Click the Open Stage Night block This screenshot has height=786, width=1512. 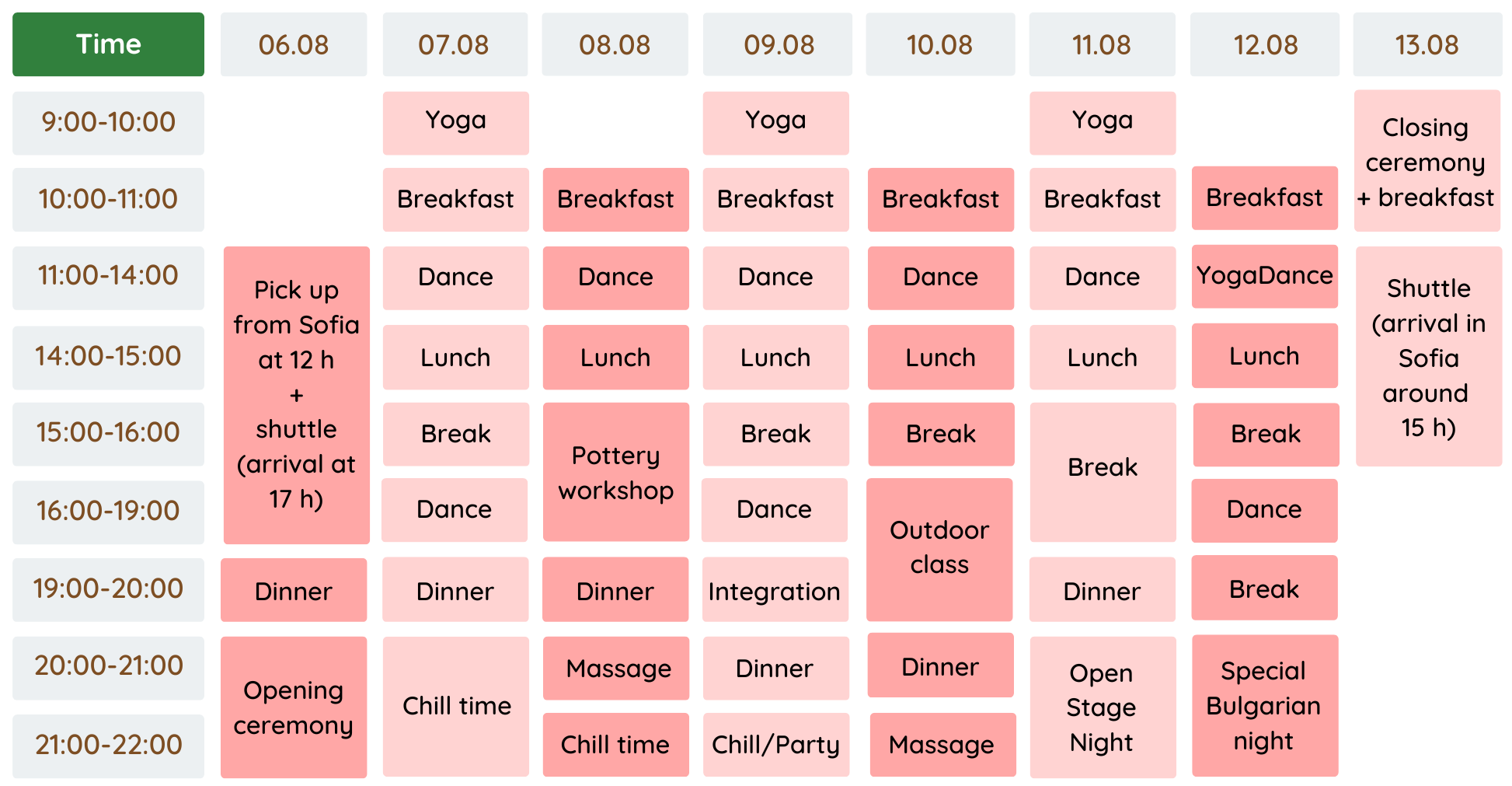1103,707
